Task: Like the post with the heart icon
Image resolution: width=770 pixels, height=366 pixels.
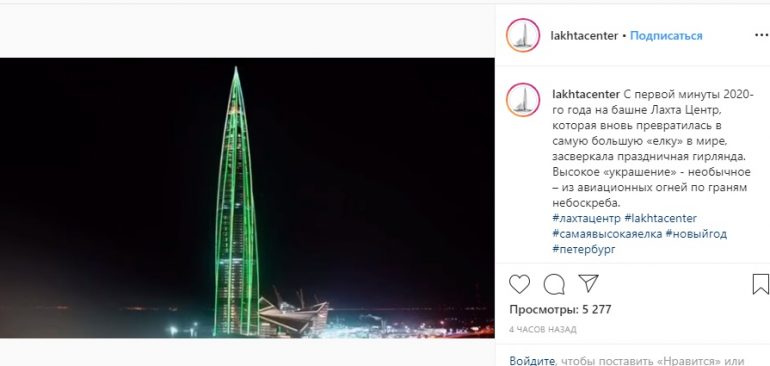Action: click(x=519, y=284)
